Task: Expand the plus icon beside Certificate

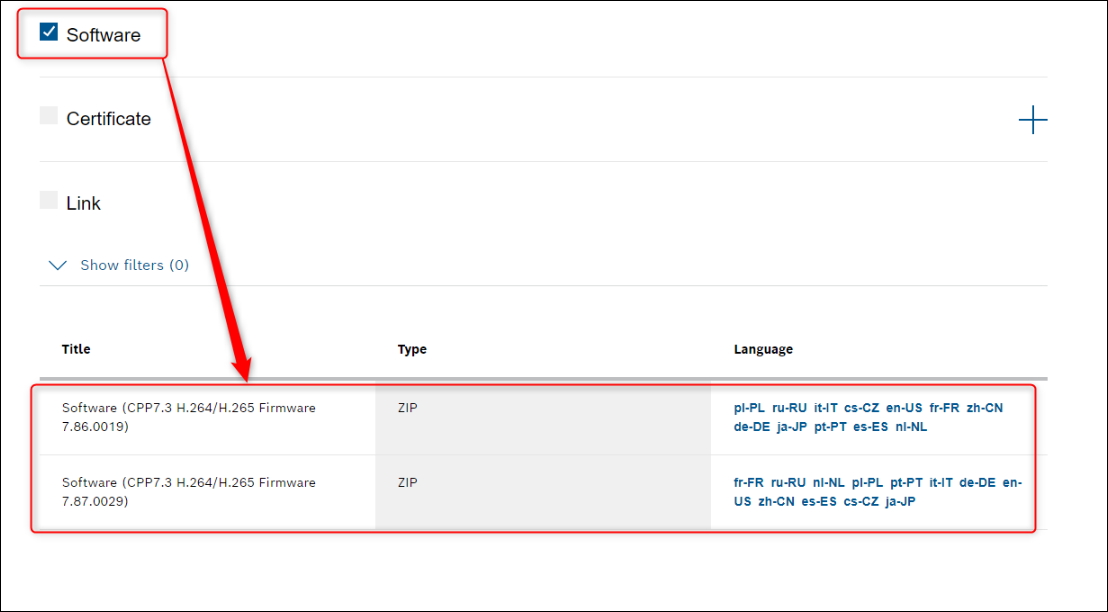Action: coord(1032,121)
